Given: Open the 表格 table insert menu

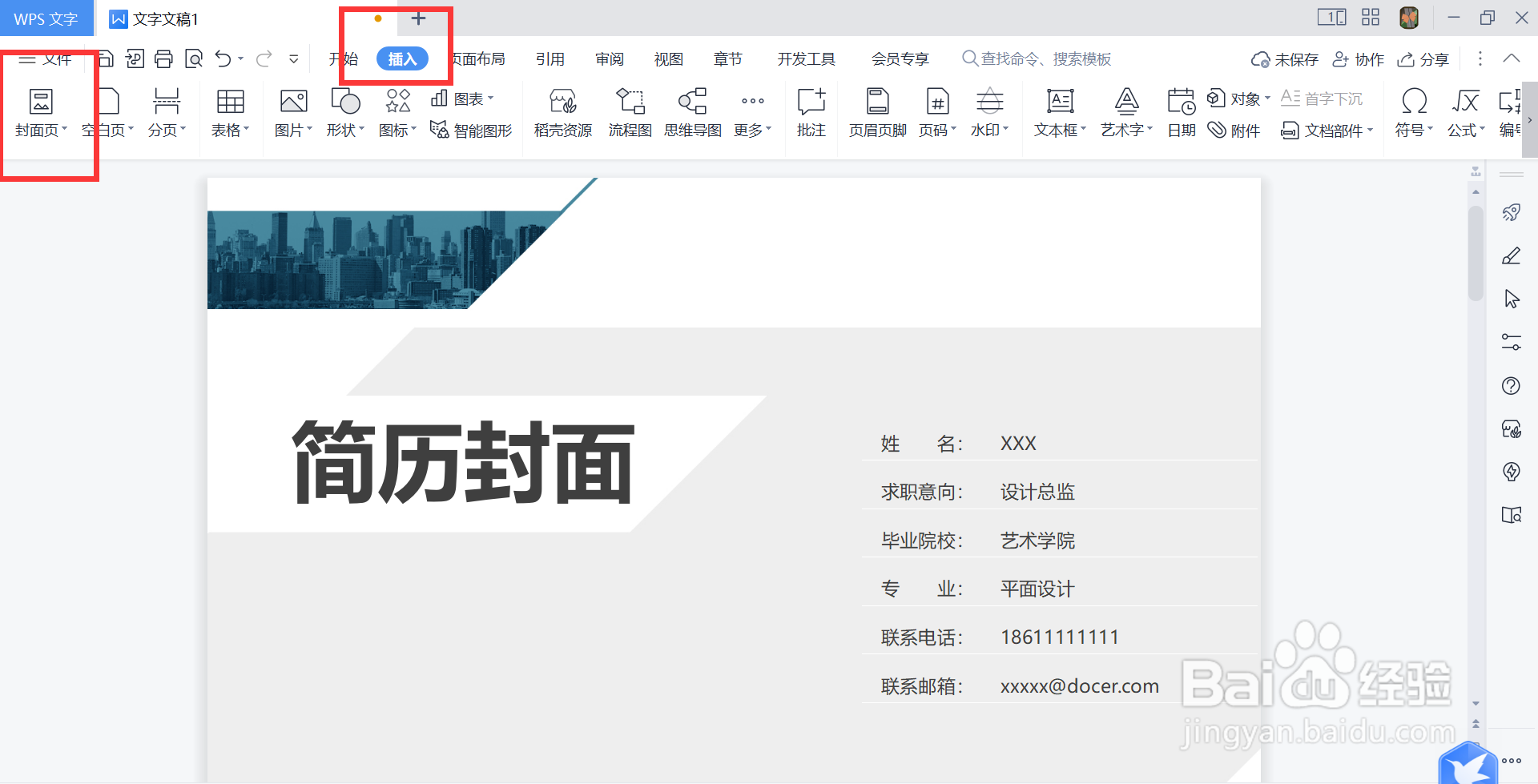Looking at the screenshot, I should click(x=231, y=113).
